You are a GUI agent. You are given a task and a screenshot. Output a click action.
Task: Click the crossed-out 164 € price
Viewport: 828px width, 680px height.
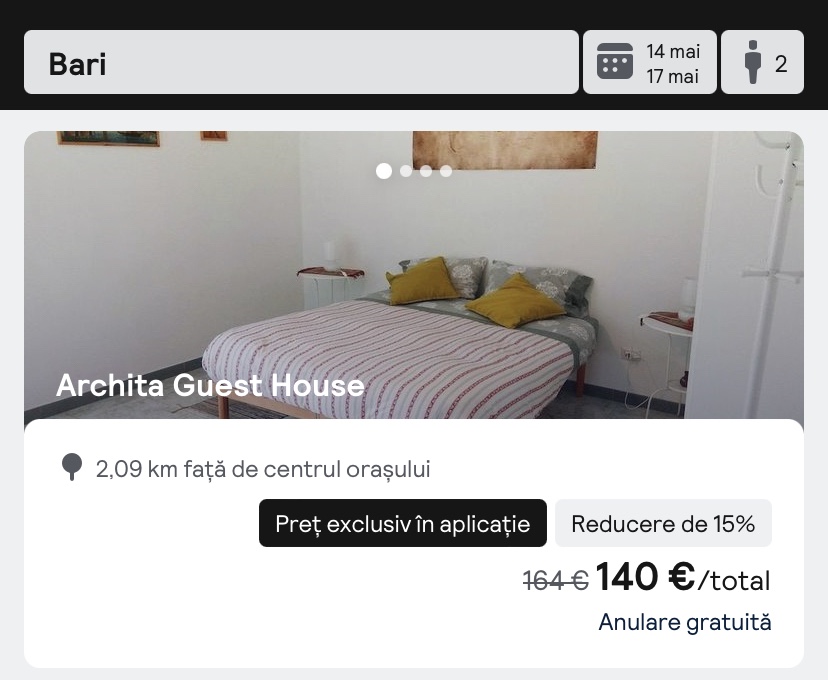coord(556,581)
